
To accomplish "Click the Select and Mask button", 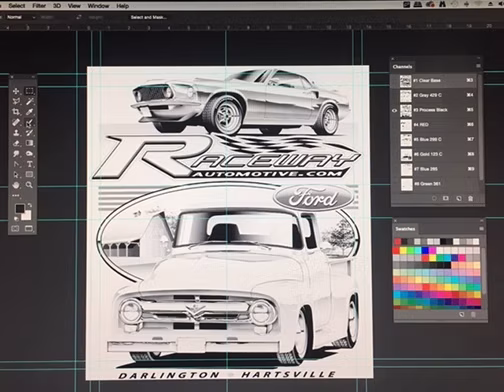I will pos(149,17).
